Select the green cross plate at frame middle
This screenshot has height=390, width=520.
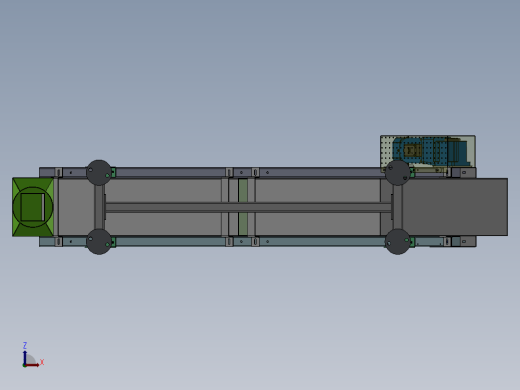pyautogui.click(x=243, y=207)
